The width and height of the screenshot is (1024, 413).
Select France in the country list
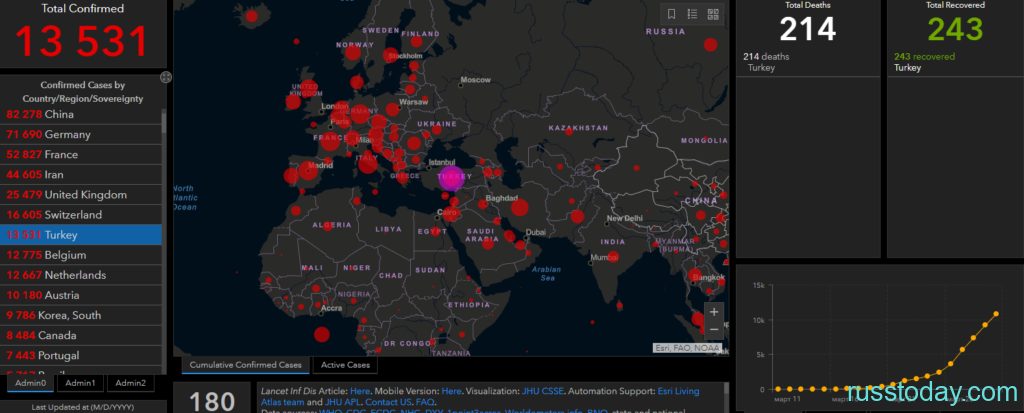point(80,155)
